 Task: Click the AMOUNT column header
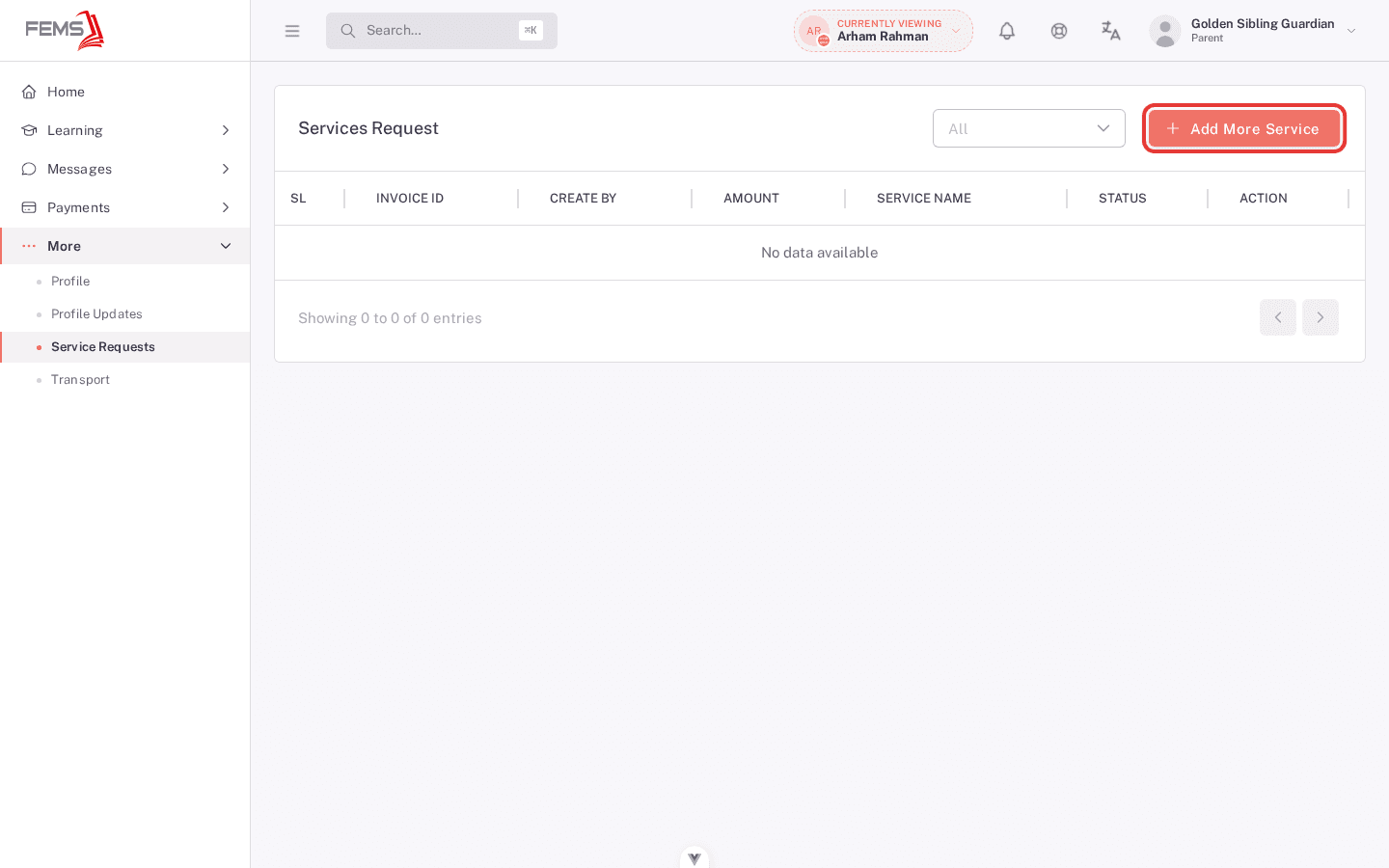751,199
